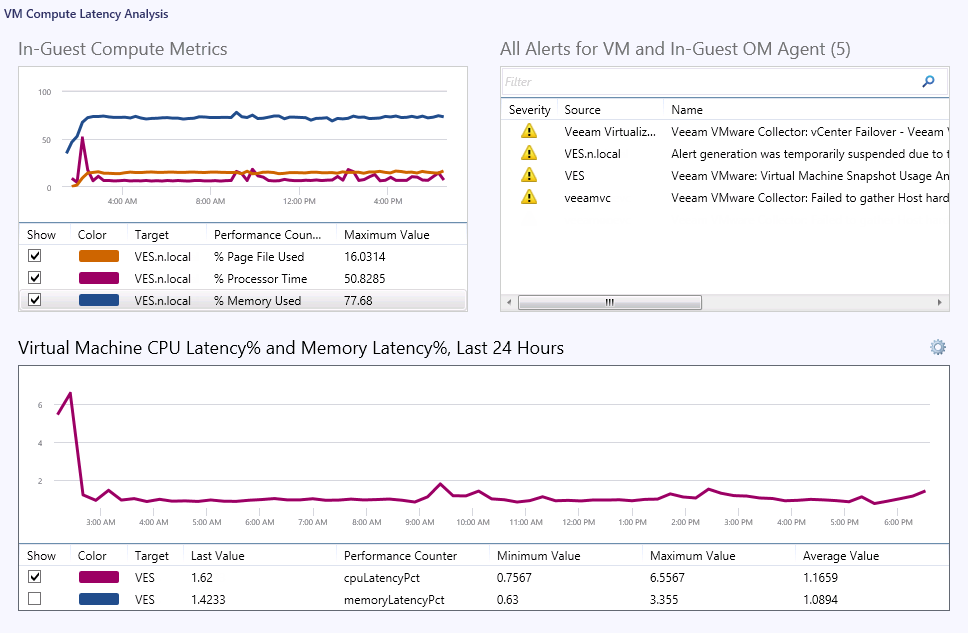
Task: Uncheck % Page File Used series
Action: (x=35, y=257)
